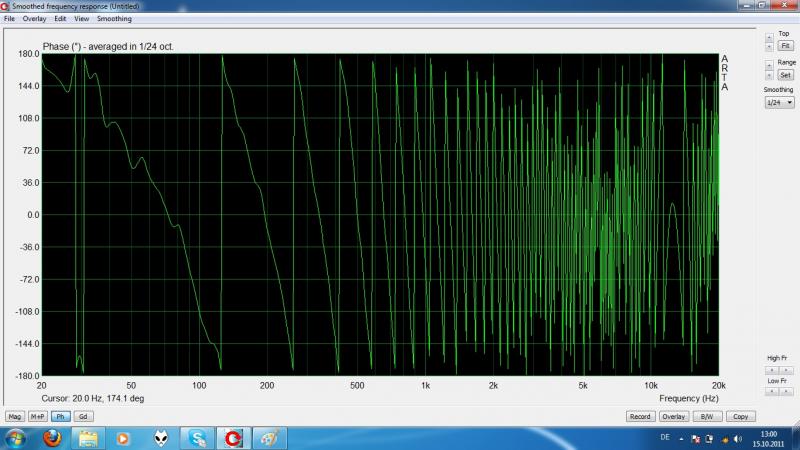
Task: Open the Smoothing menu in menu bar
Action: tap(114, 19)
